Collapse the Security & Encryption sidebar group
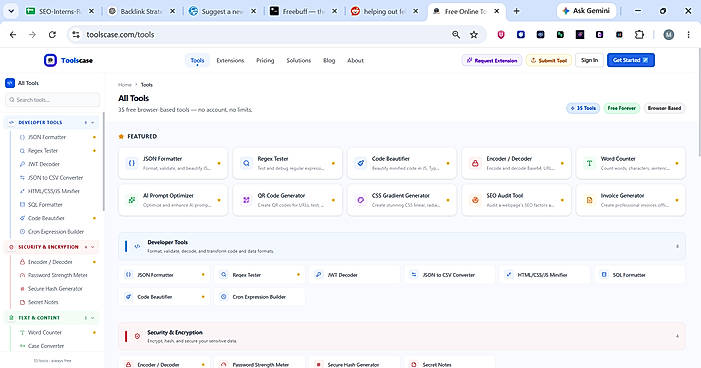Image resolution: width=701 pixels, height=368 pixels. 93,247
